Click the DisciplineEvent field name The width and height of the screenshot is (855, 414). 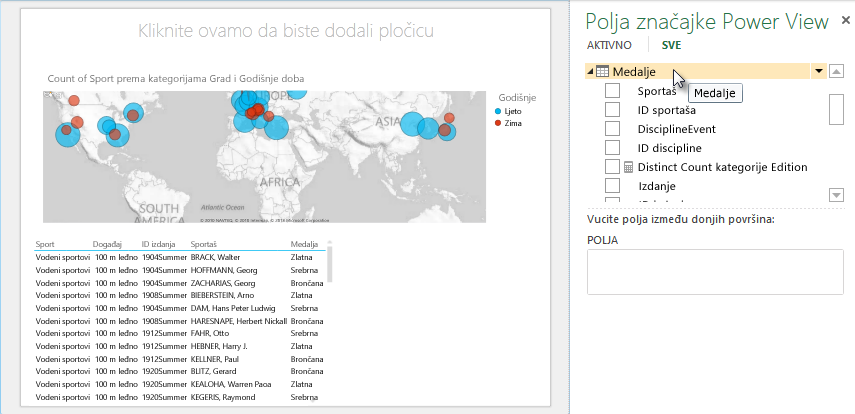click(x=677, y=129)
